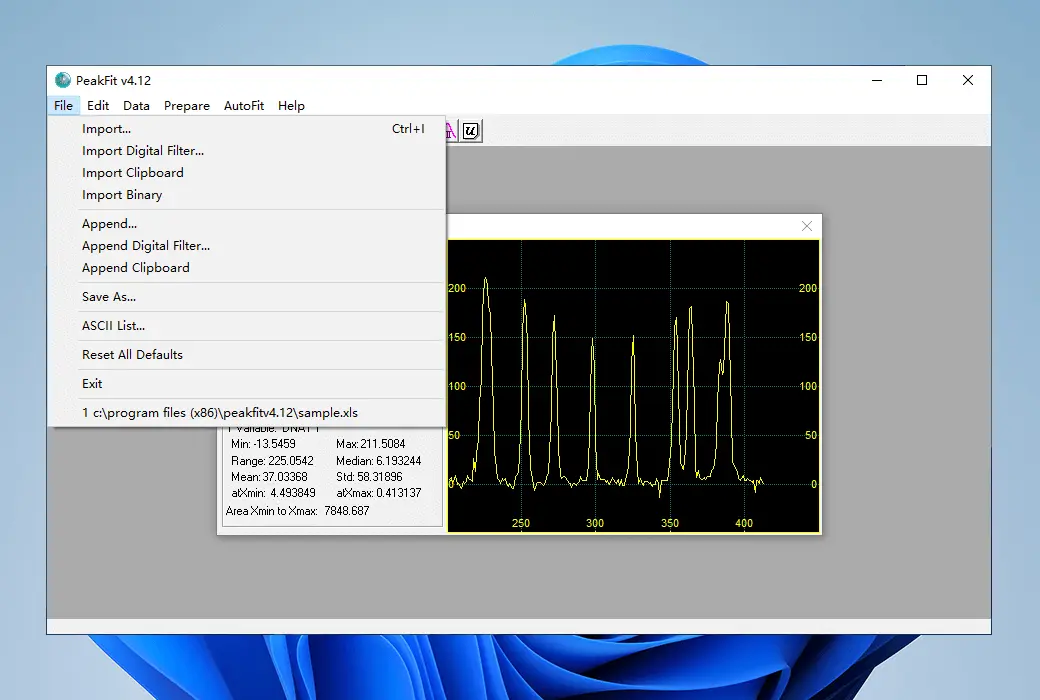
Task: Click the Mean: 37.03368 value
Action: [x=269, y=477]
